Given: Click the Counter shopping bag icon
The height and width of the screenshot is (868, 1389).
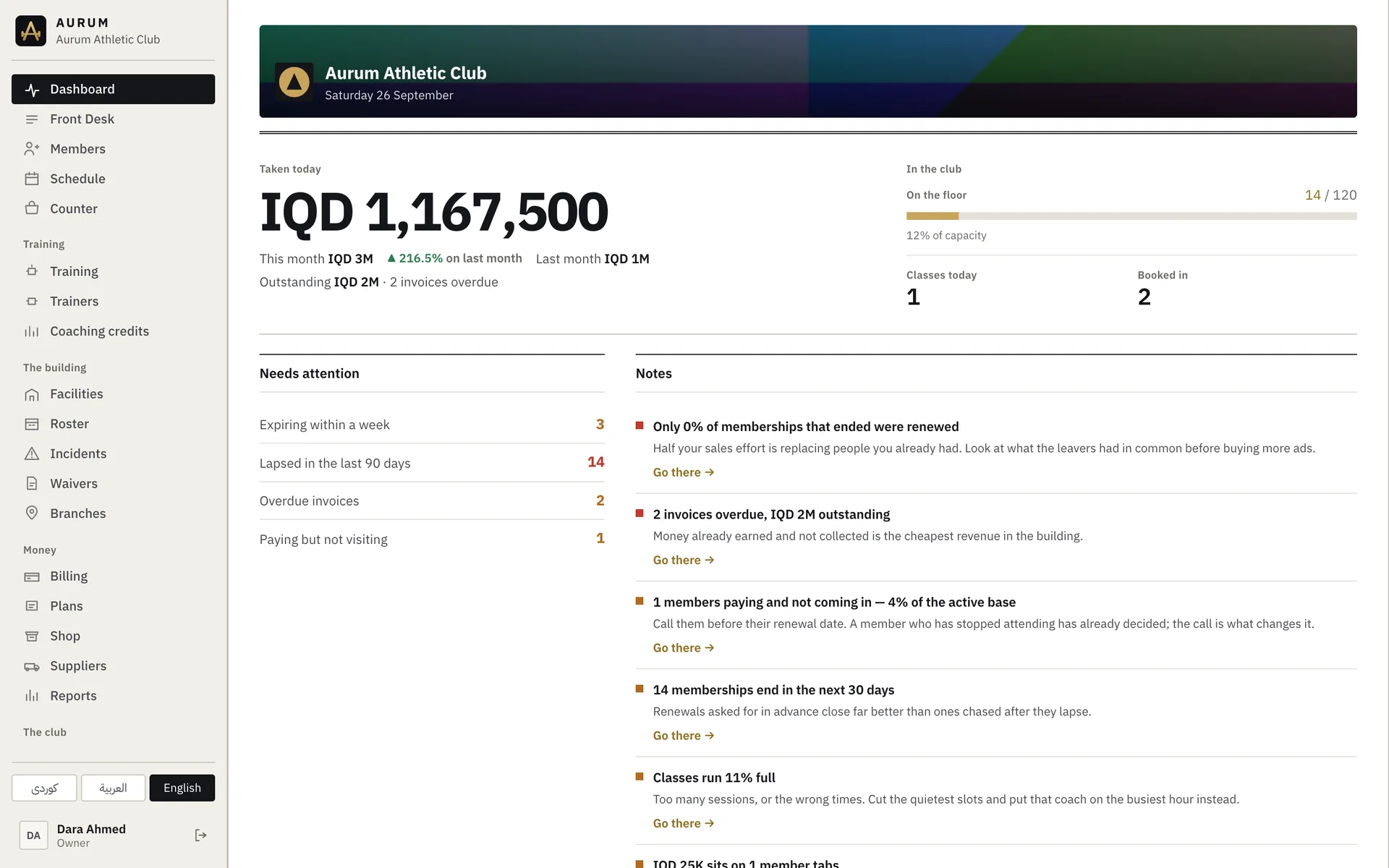Looking at the screenshot, I should click(32, 208).
